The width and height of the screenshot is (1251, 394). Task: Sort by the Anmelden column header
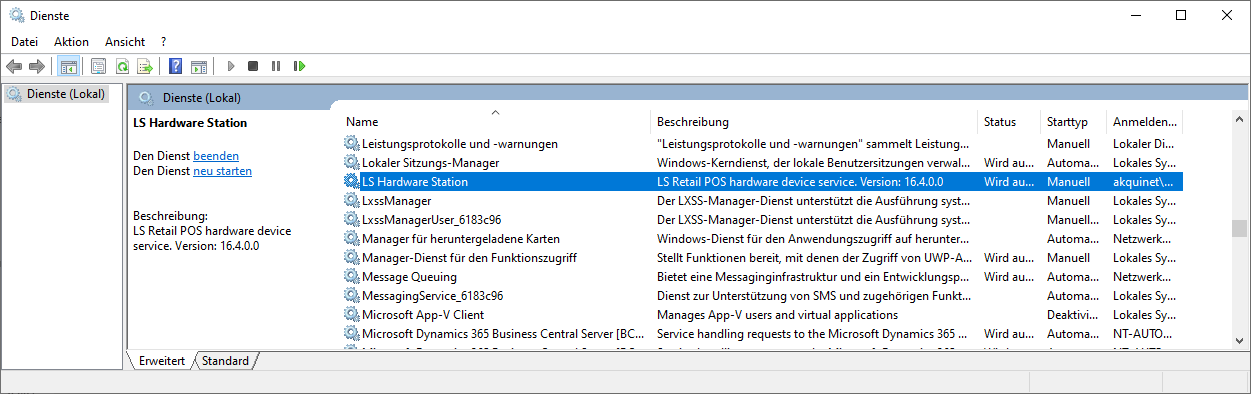point(1144,122)
